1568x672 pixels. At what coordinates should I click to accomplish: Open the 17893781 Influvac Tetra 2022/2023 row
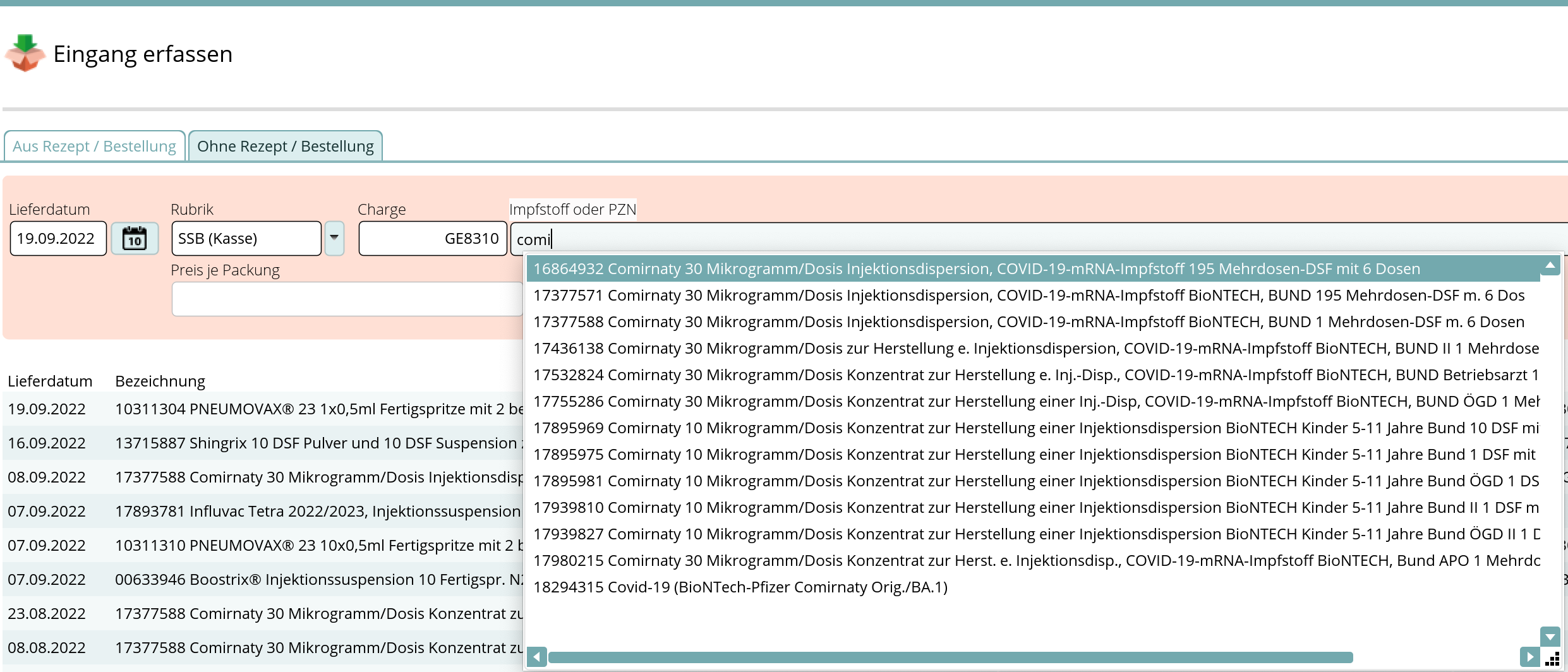pos(264,511)
